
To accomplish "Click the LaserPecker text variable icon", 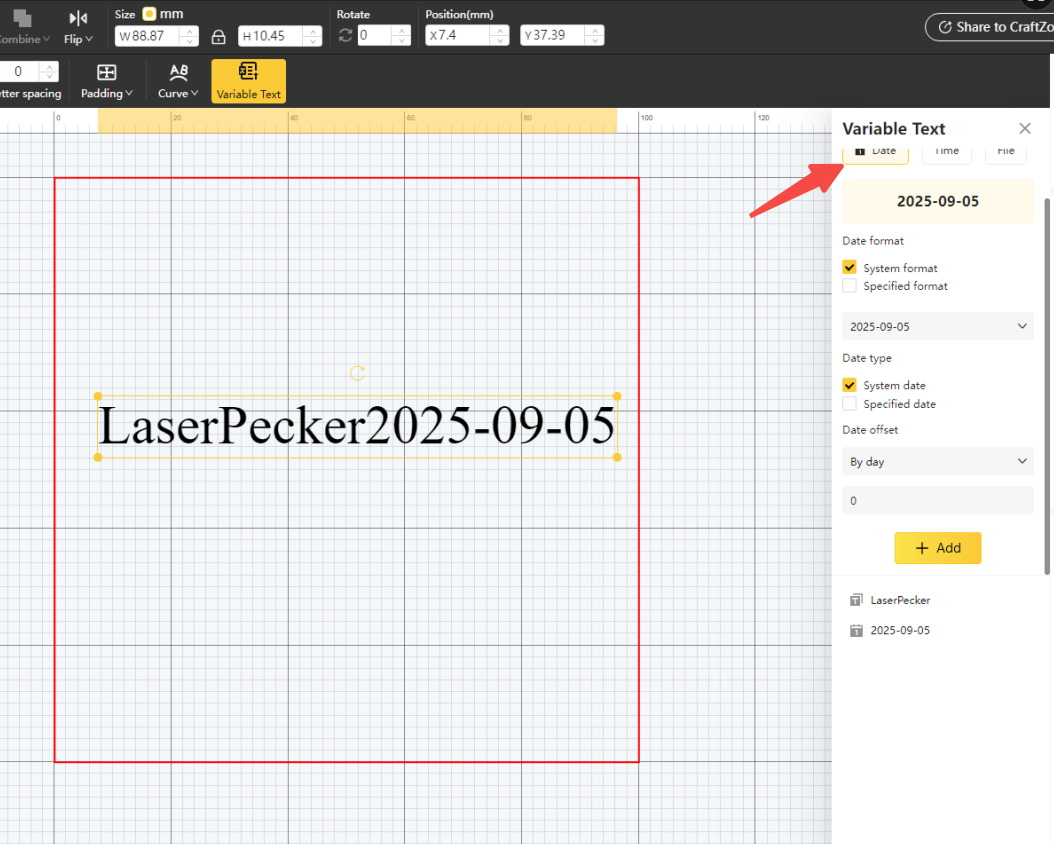I will click(856, 600).
